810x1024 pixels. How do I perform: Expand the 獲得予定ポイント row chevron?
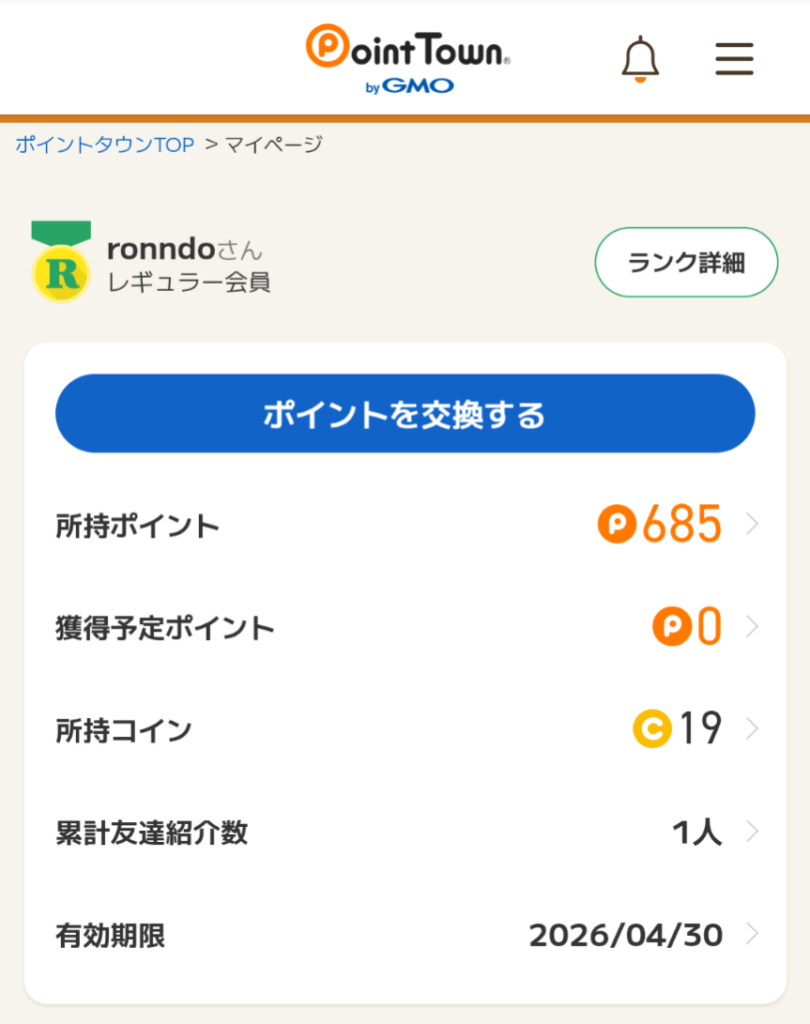click(753, 627)
